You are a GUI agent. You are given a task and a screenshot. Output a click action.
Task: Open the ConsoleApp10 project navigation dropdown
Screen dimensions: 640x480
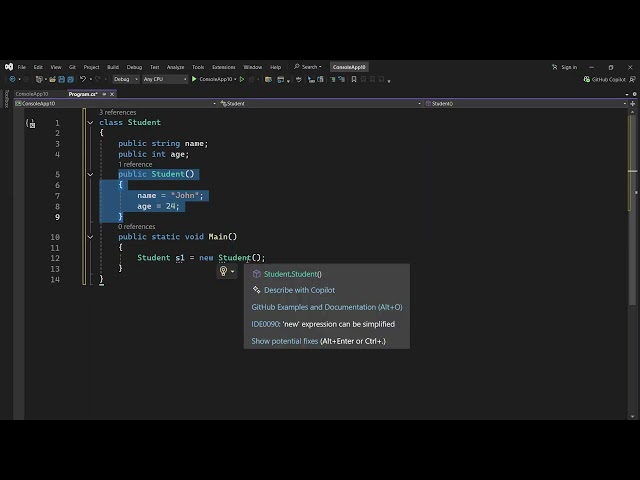pos(116,104)
